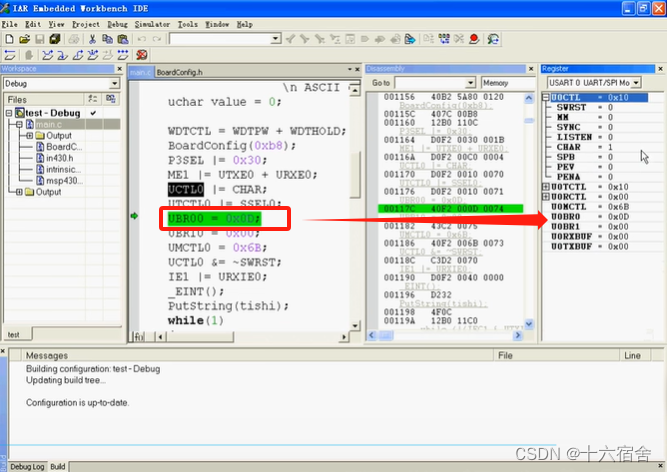Select the Debug Log tab
The height and width of the screenshot is (472, 667).
coord(27,466)
